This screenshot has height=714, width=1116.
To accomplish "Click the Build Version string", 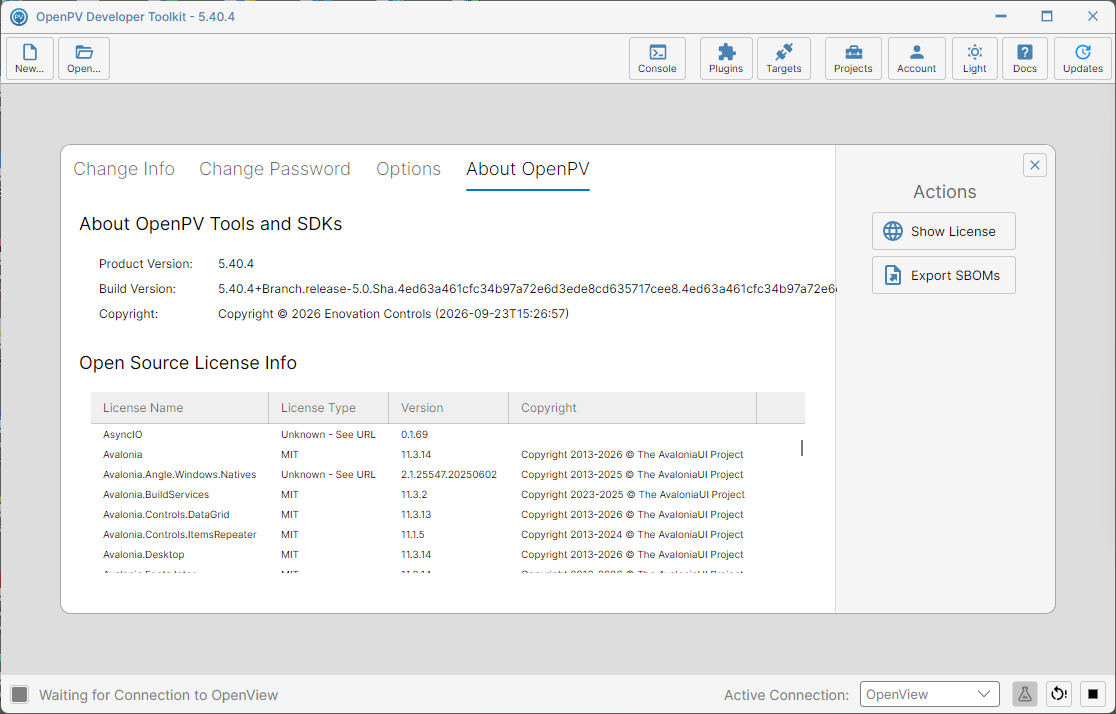I will tap(527, 288).
